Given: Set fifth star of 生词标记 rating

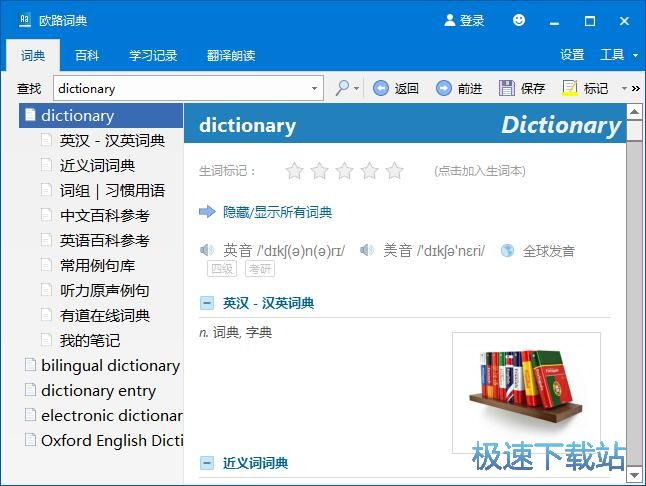Looking at the screenshot, I should click(x=394, y=171).
